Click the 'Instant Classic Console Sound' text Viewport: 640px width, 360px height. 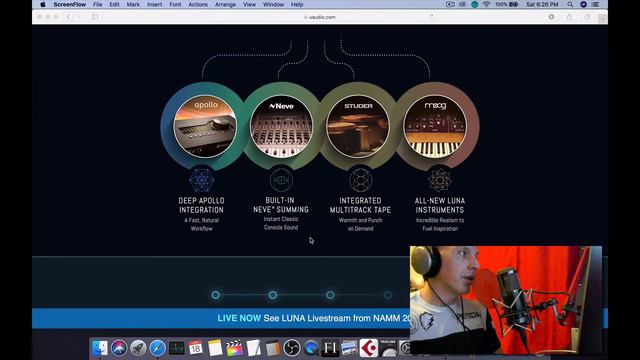pyautogui.click(x=281, y=223)
